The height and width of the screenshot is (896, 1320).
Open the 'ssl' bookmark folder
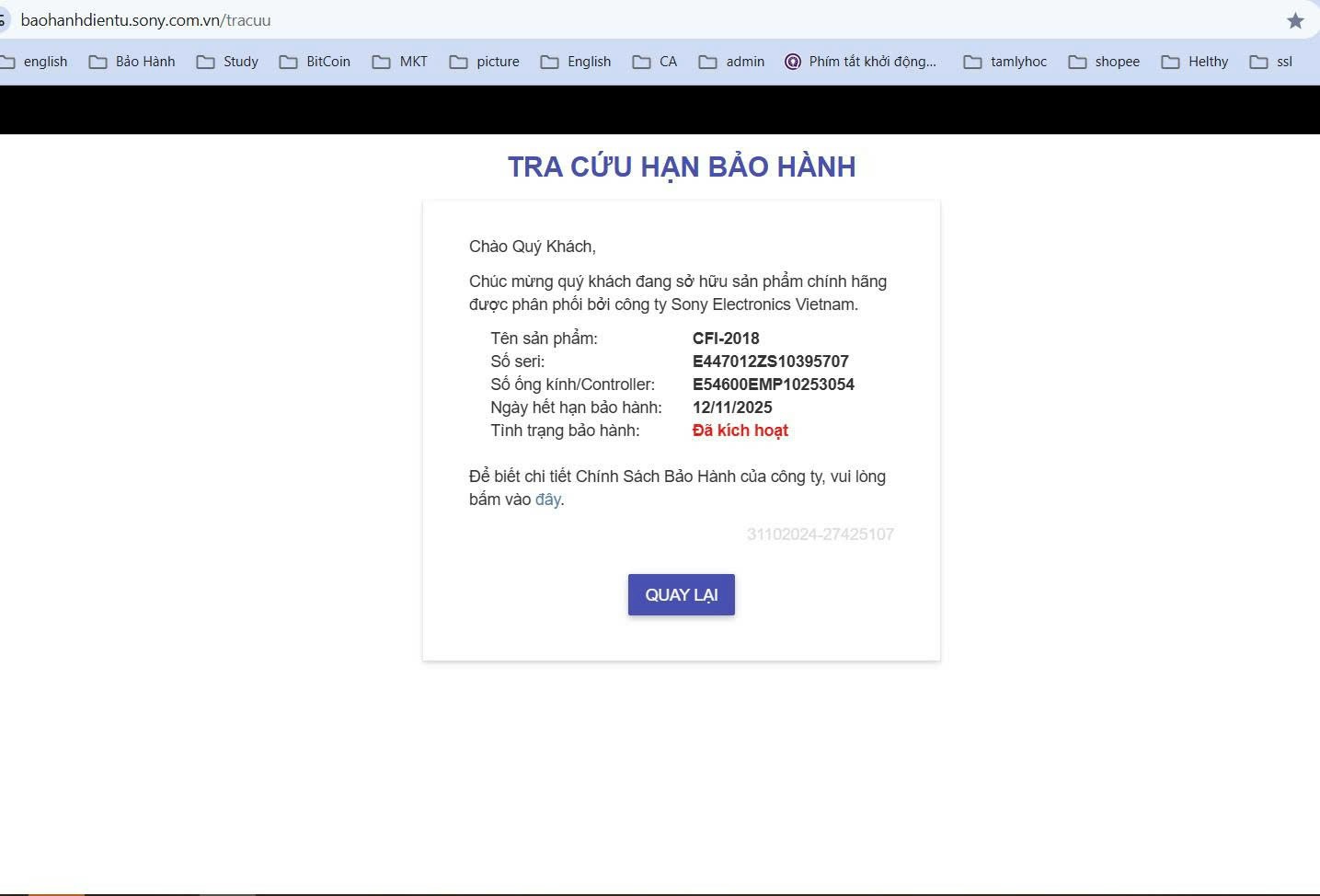(1272, 62)
